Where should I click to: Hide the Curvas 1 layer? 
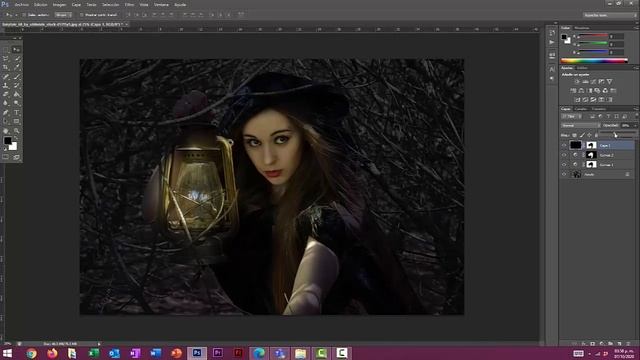coord(564,164)
